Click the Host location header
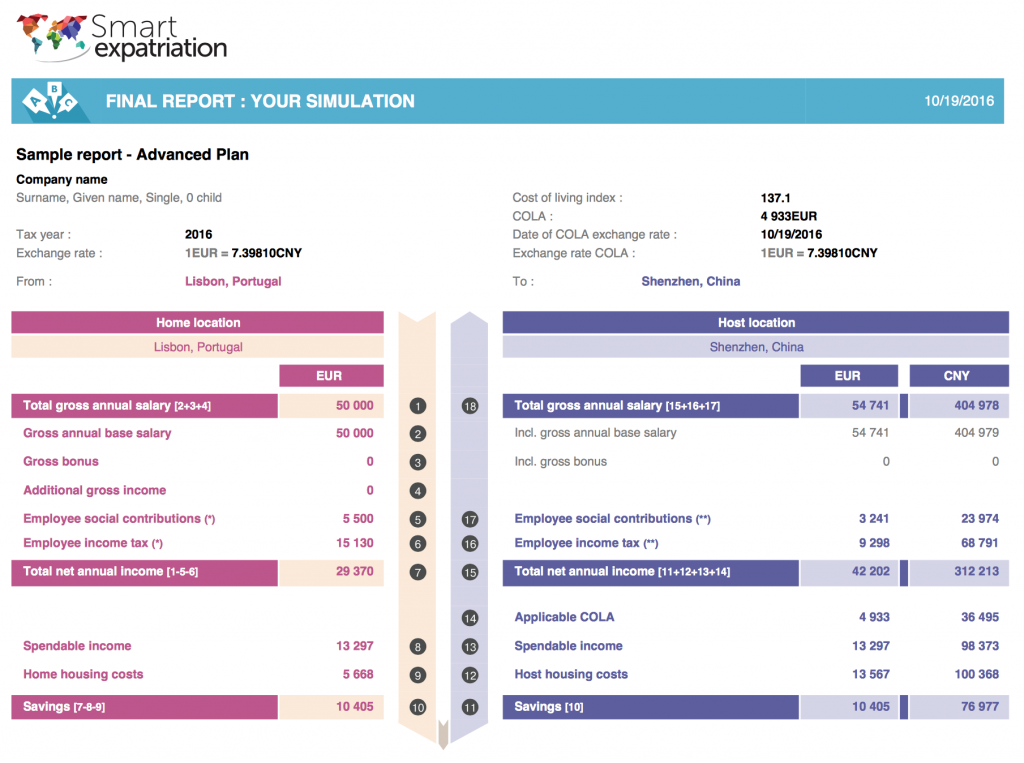 [756, 322]
